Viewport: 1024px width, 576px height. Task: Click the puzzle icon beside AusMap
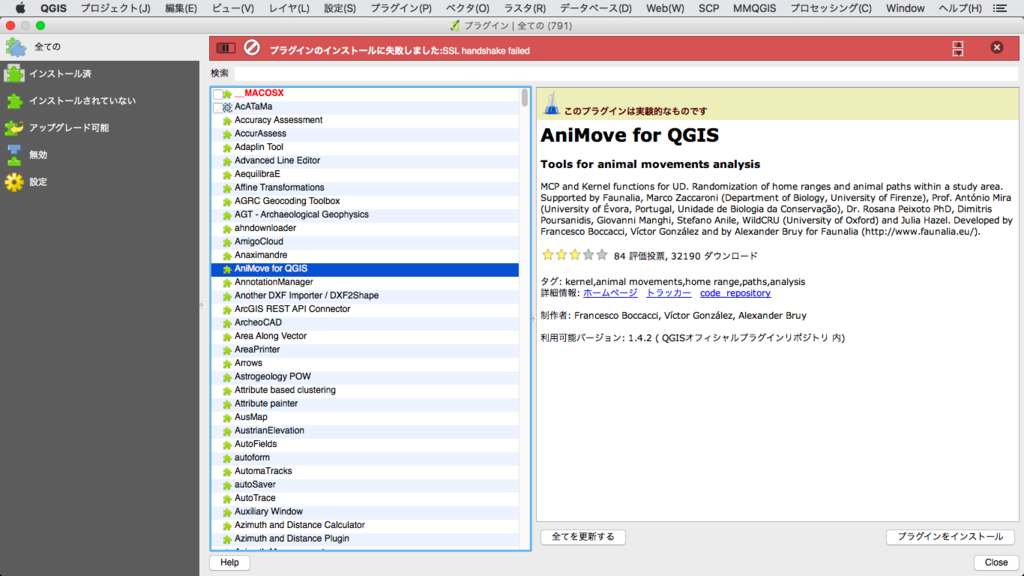pos(227,417)
